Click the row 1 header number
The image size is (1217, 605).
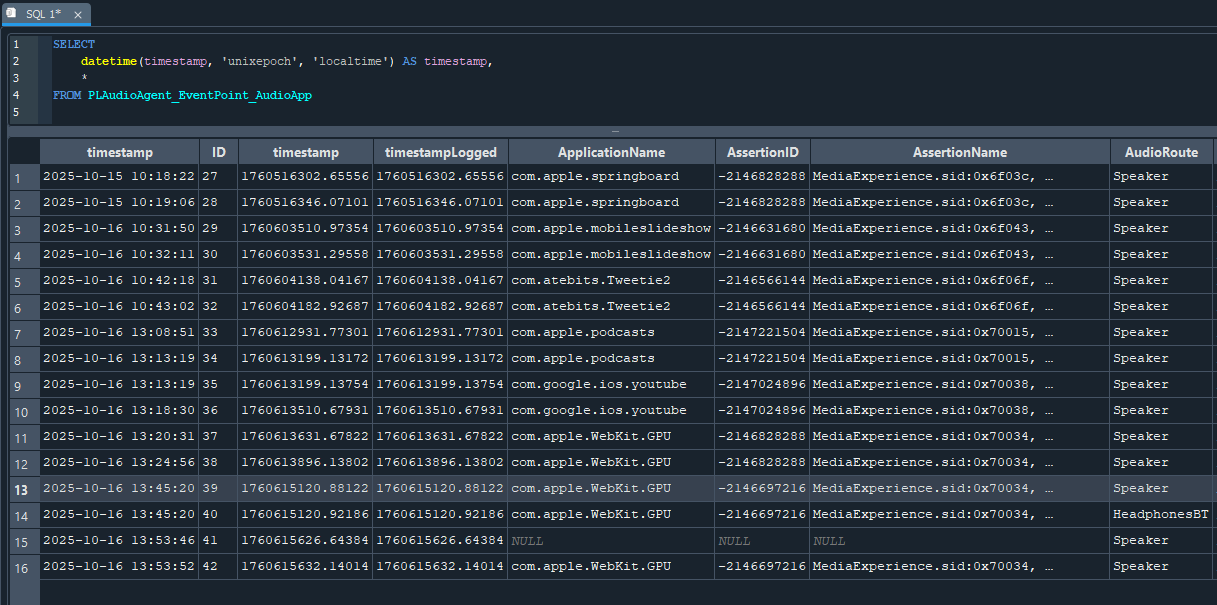click(21, 177)
